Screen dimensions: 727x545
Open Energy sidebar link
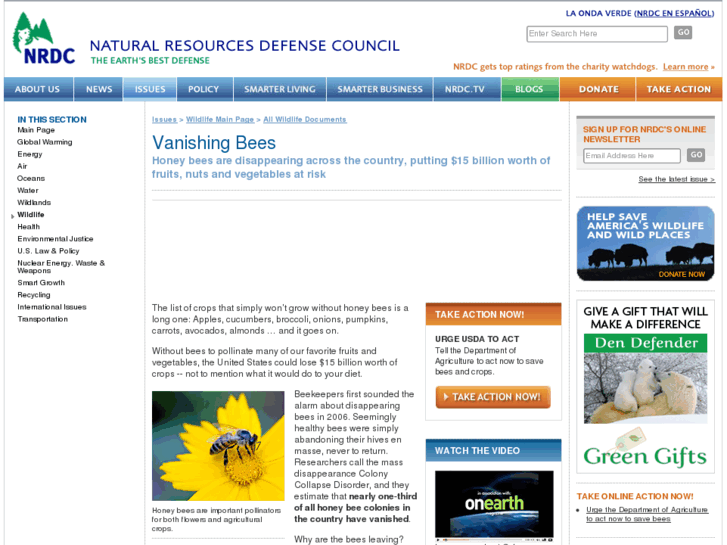pos(30,154)
